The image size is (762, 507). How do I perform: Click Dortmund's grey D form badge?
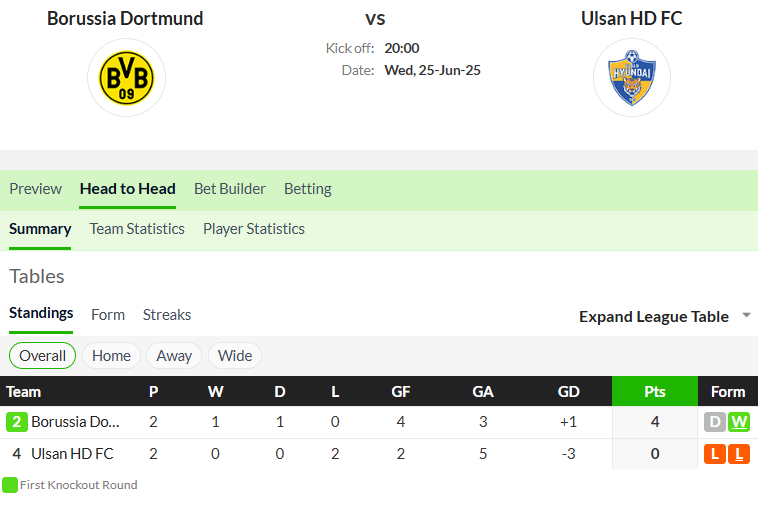click(714, 422)
